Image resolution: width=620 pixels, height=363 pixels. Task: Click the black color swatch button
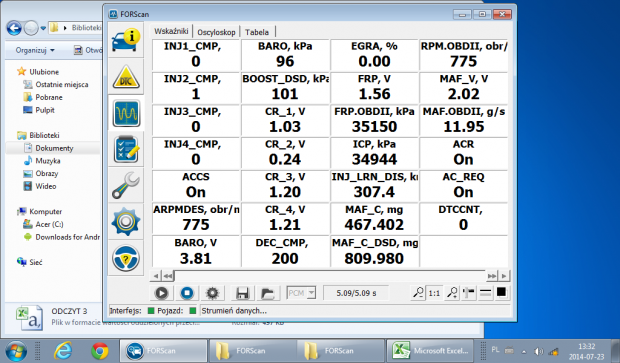pos(501,292)
